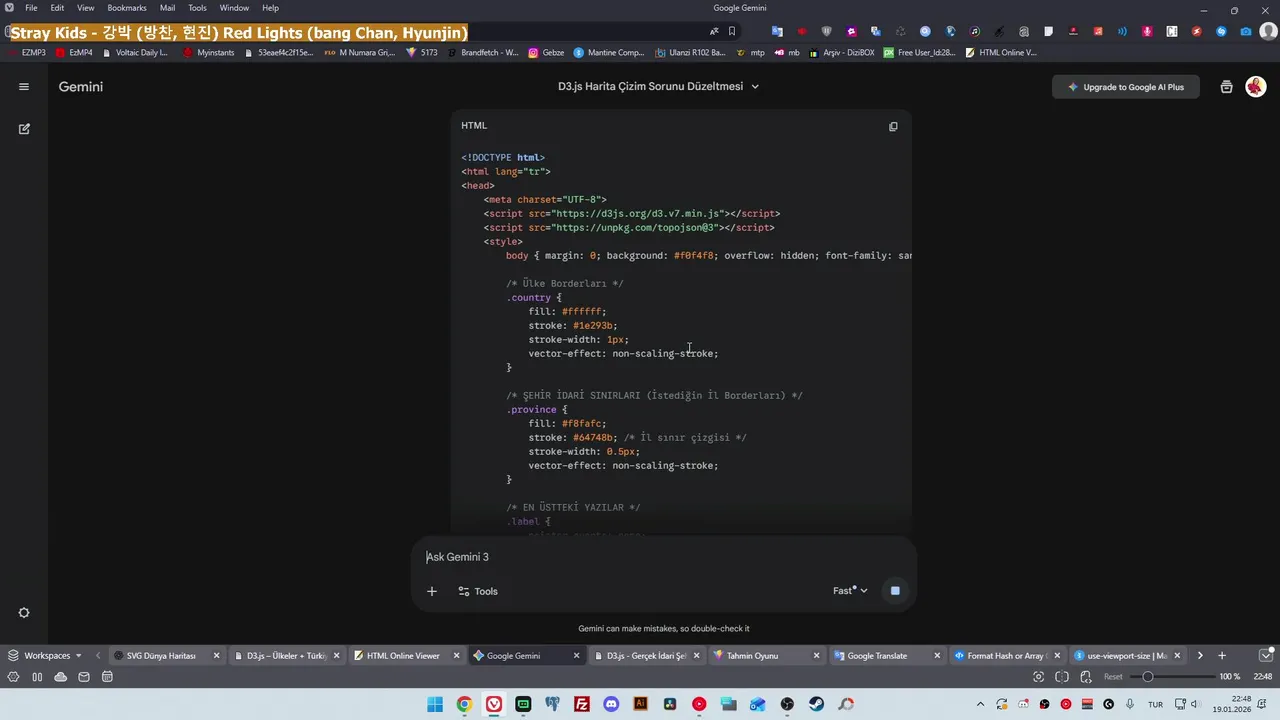Start a new chat with pencil icon
Viewport: 1280px width, 720px height.
(24, 129)
